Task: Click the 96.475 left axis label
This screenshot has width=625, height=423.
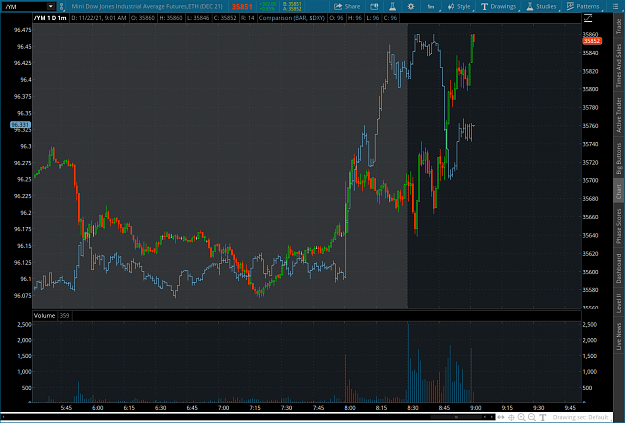Action: pyautogui.click(x=22, y=30)
